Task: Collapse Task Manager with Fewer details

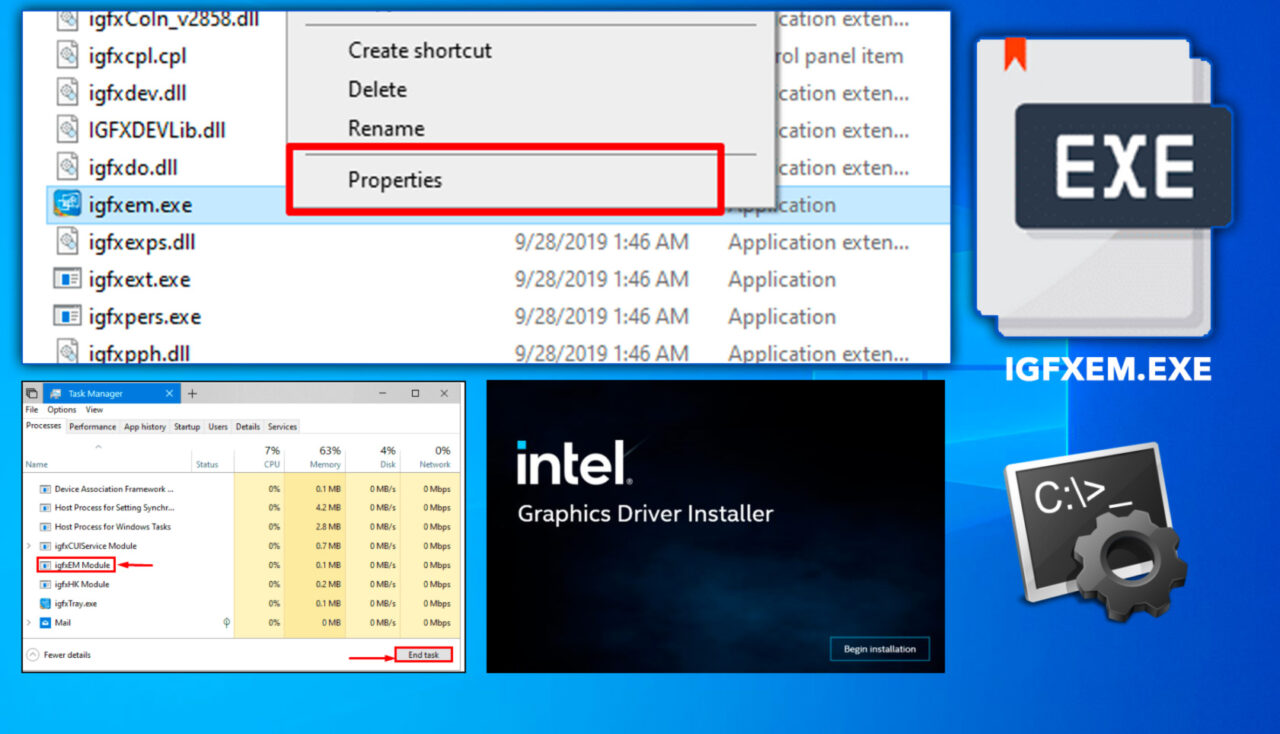Action: click(x=58, y=655)
